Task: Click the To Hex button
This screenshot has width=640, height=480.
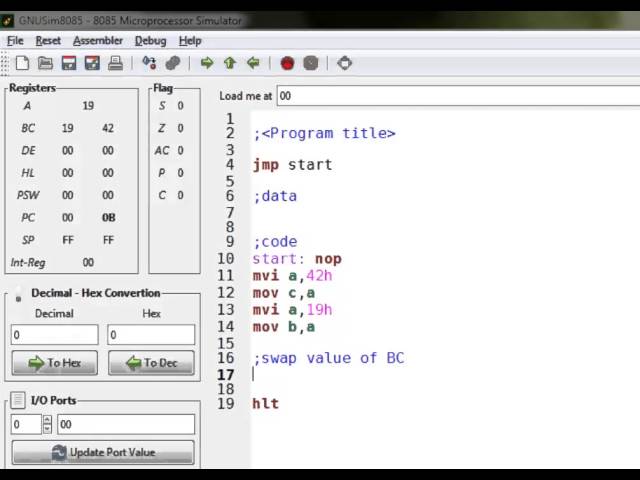Action: pyautogui.click(x=55, y=362)
